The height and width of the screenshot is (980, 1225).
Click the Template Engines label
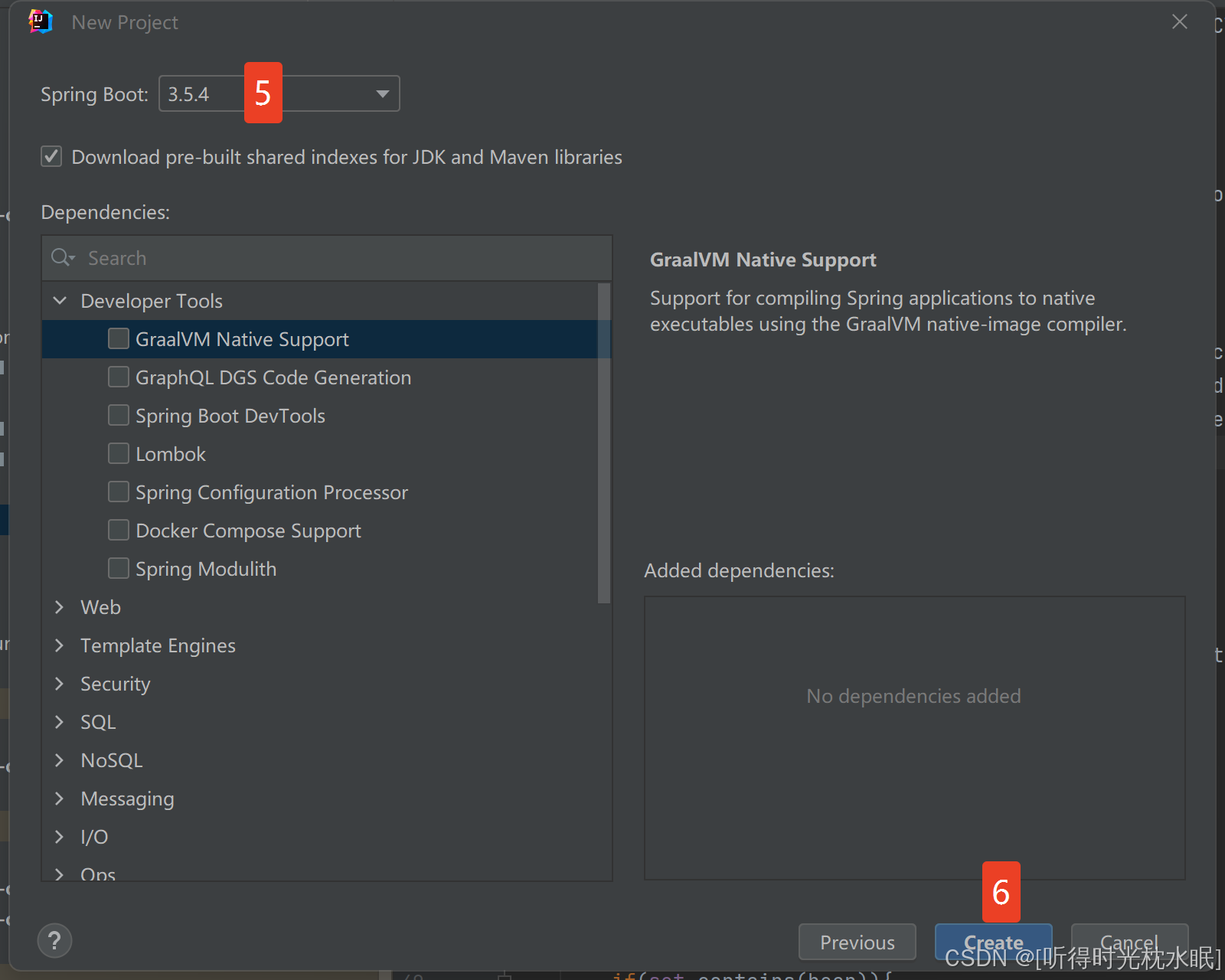coord(158,645)
